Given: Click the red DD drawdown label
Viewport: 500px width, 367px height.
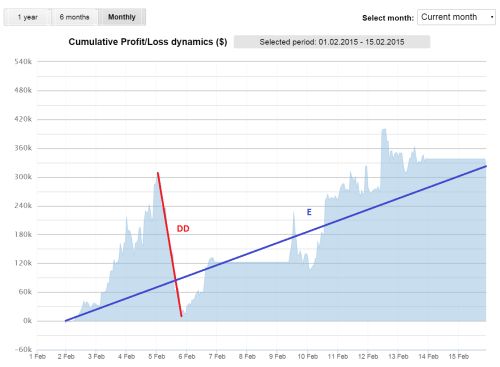Looking at the screenshot, I should click(183, 229).
